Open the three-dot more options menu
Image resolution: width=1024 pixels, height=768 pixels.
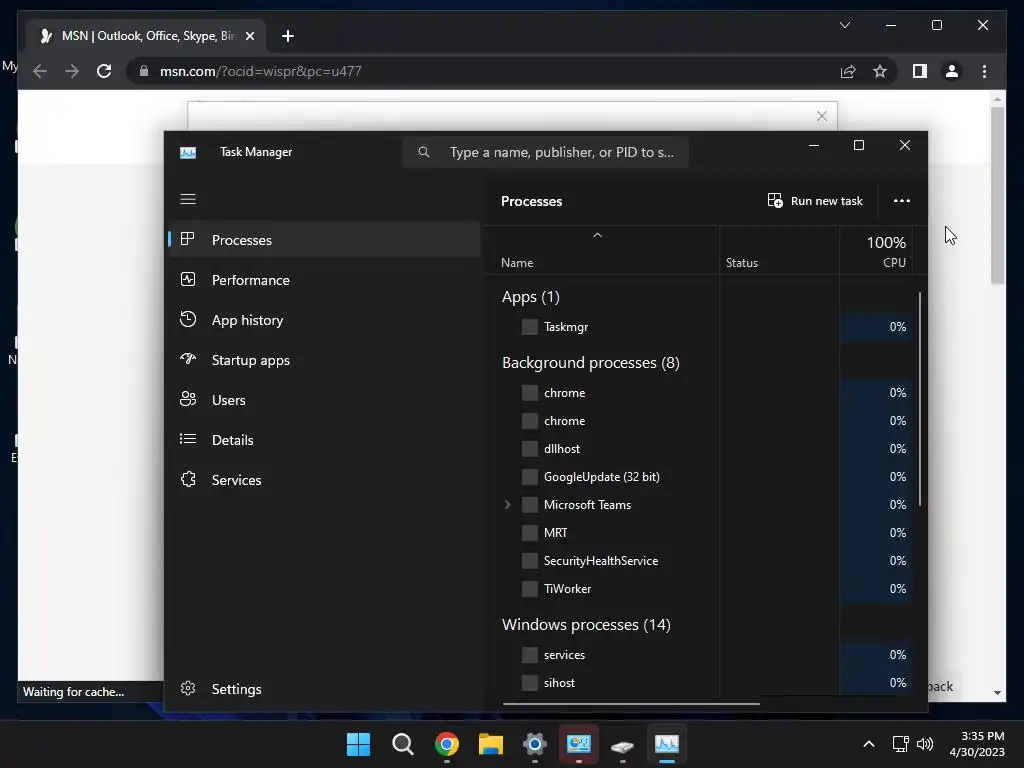[x=902, y=200]
